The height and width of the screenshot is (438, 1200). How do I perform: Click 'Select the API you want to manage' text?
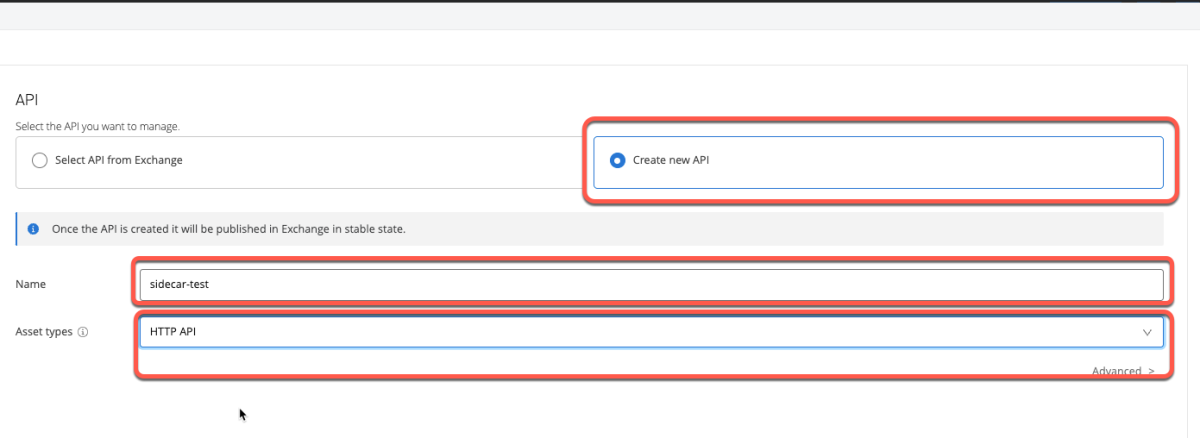click(104, 127)
